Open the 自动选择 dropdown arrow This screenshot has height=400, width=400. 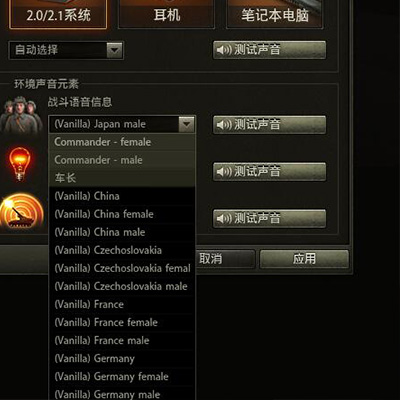pyautogui.click(x=114, y=50)
